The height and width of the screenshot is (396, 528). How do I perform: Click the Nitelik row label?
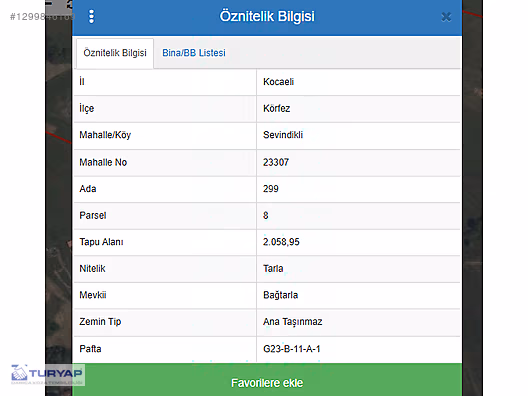click(x=92, y=268)
